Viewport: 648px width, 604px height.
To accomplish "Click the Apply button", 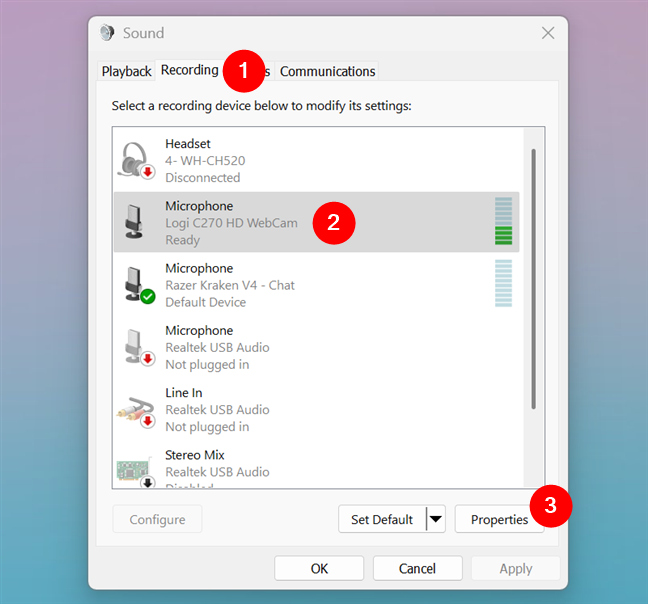I will tap(516, 568).
